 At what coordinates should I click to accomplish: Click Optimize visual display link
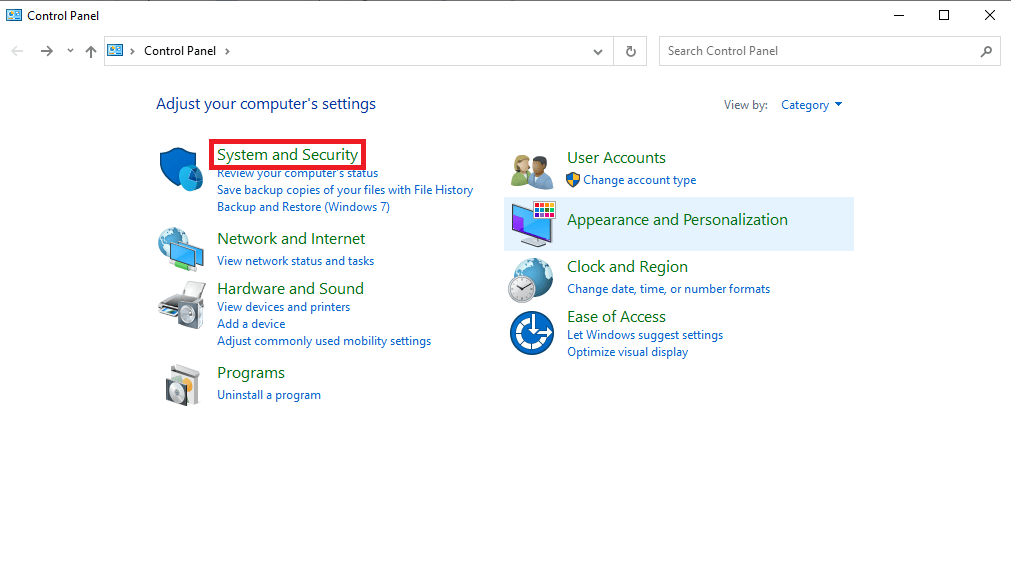(x=627, y=352)
